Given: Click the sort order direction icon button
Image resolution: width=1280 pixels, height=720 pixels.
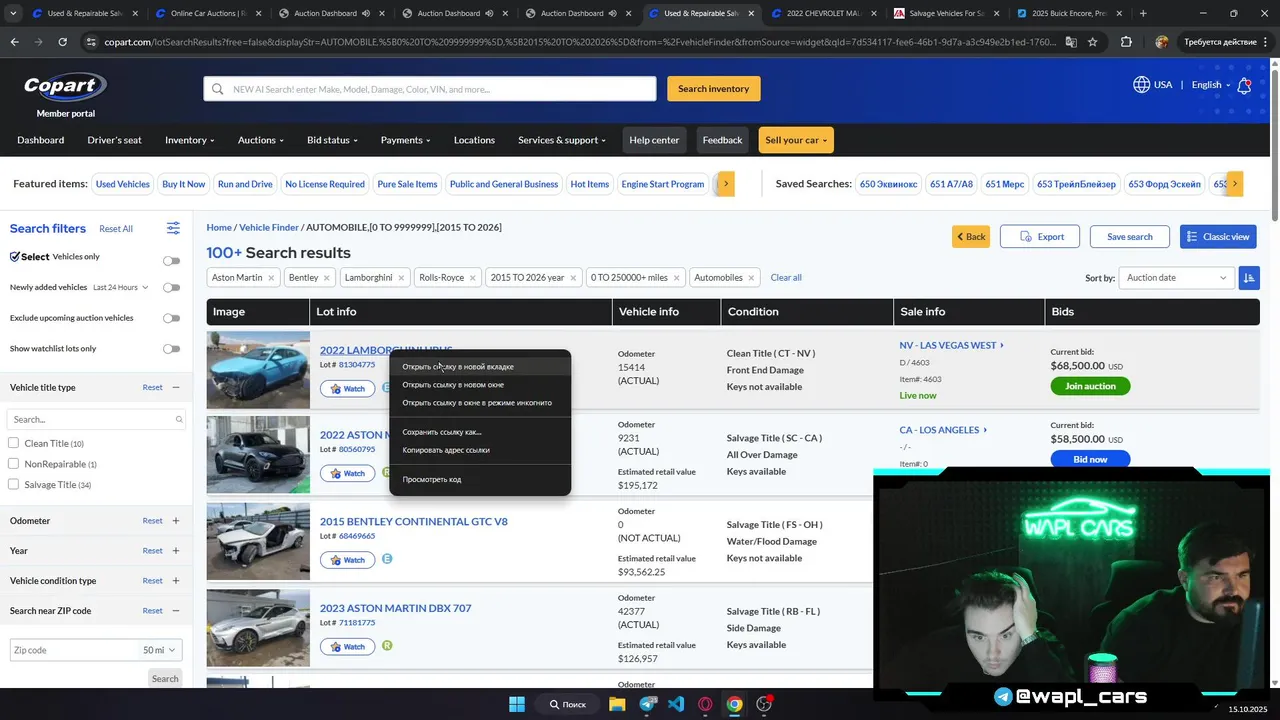Looking at the screenshot, I should [x=1249, y=278].
